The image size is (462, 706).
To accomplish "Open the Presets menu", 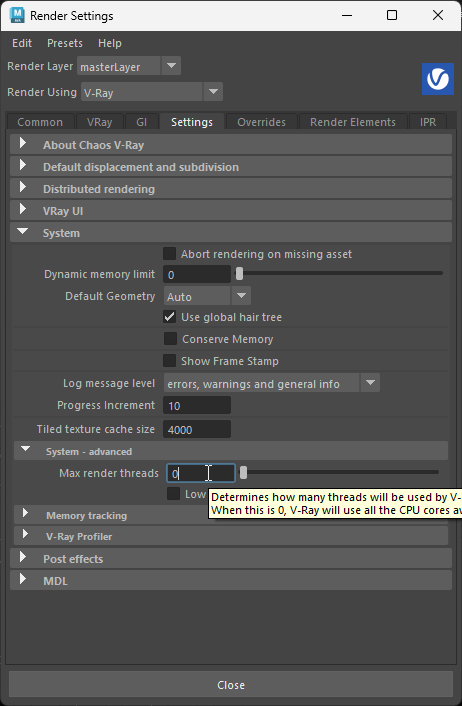I will click(65, 43).
